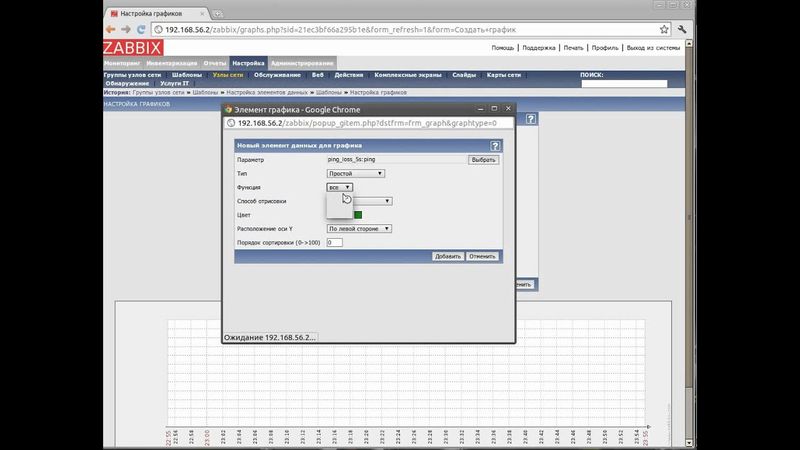Click the browser forward arrow
The width and height of the screenshot is (800, 450).
pos(126,29)
